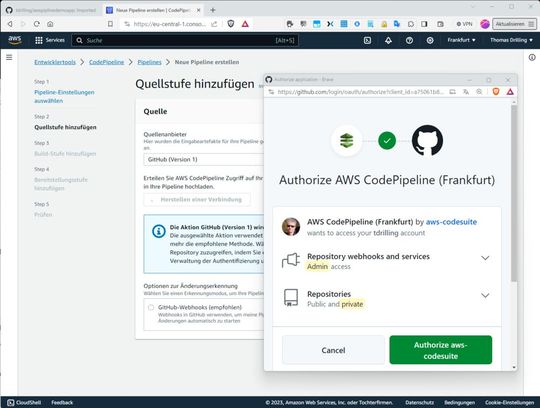Switch to the first GitHub browser tab

point(52,10)
